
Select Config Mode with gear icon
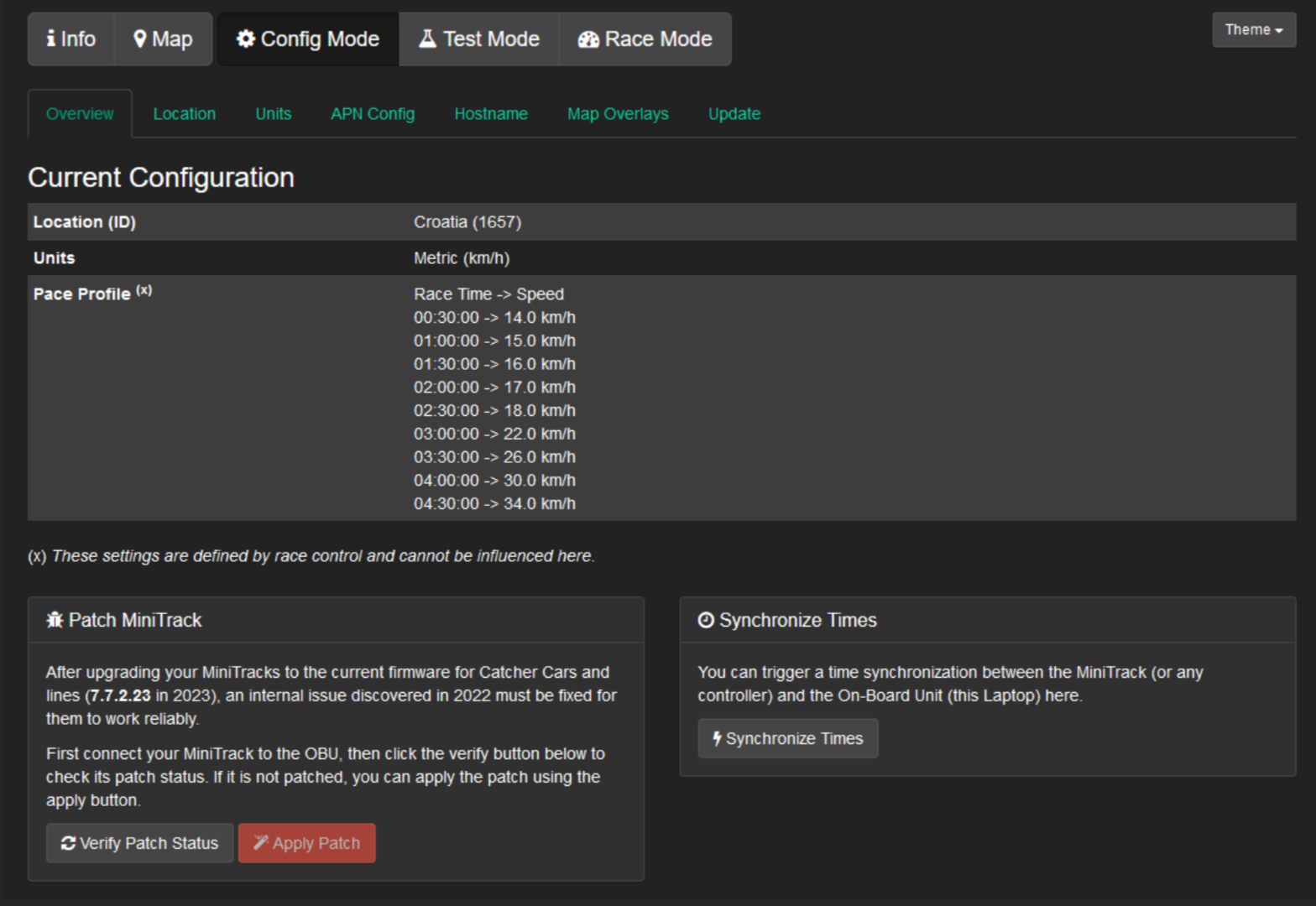tap(308, 39)
